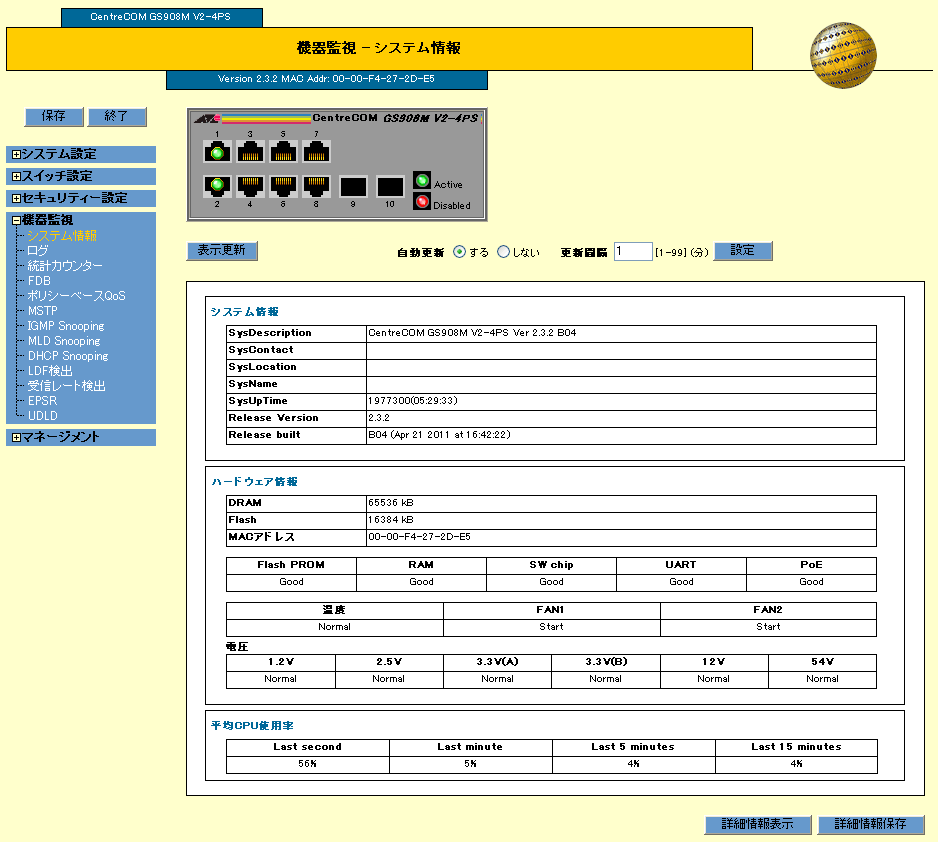
Task: Open FDB page in sidebar
Action: click(x=39, y=280)
